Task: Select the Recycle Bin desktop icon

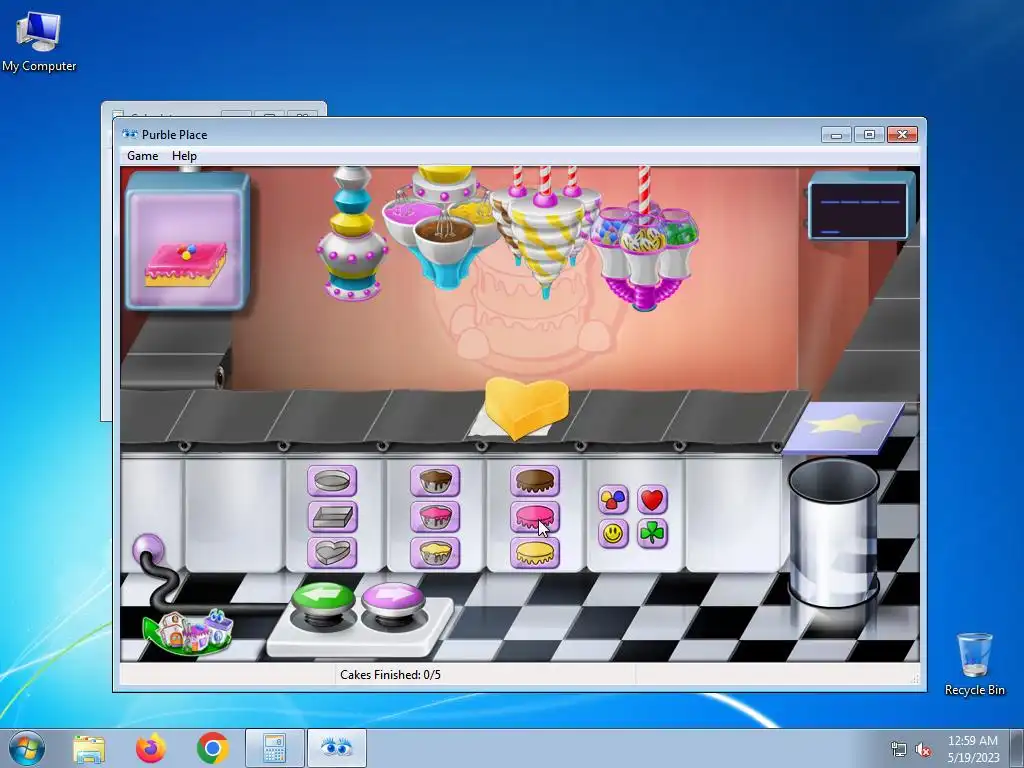Action: pyautogui.click(x=974, y=664)
